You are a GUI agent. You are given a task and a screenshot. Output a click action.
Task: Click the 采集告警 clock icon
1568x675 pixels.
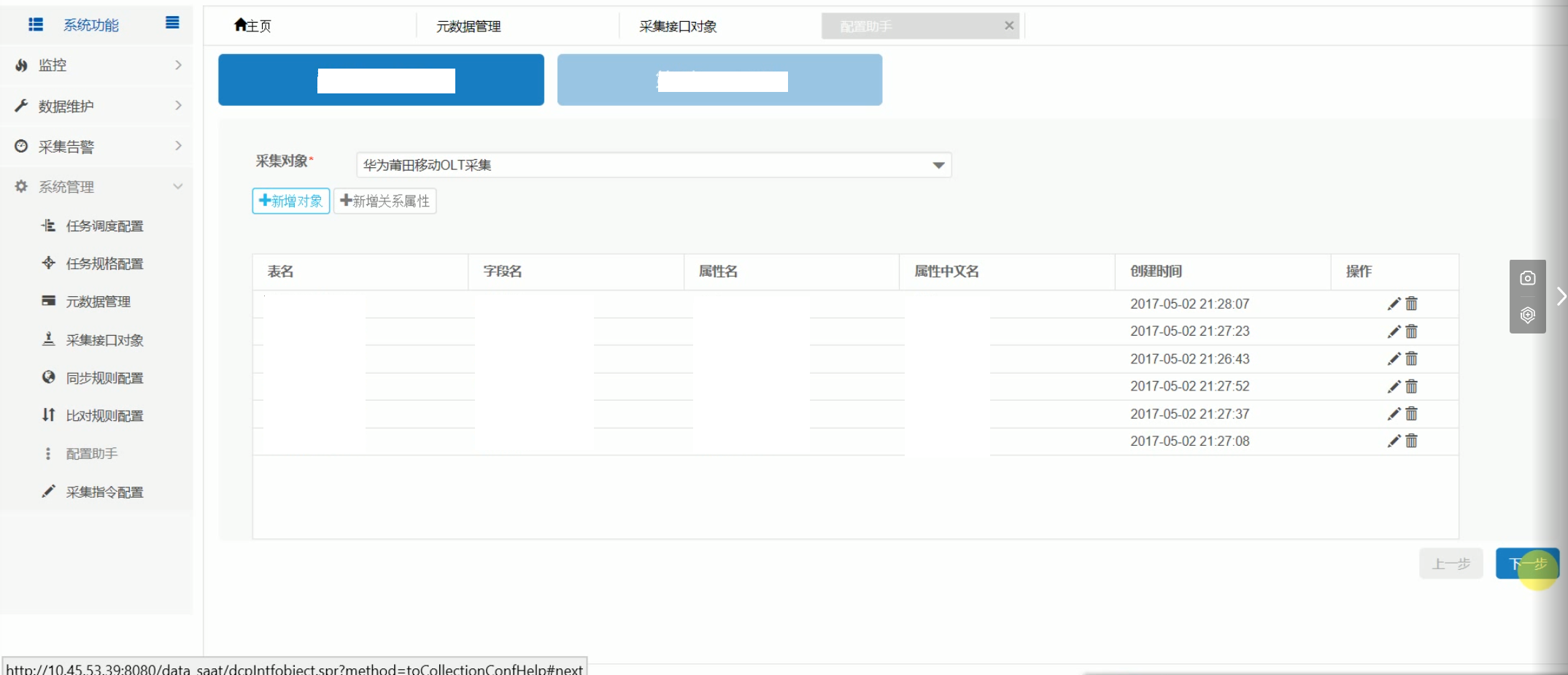tap(22, 146)
